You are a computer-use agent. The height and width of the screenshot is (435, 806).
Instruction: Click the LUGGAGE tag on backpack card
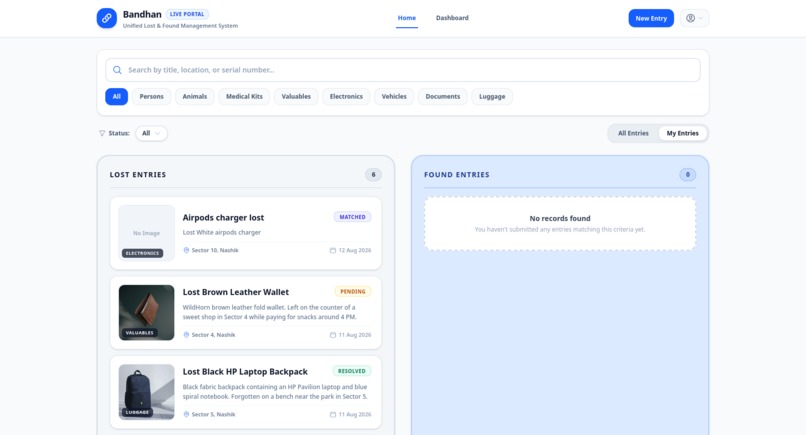(137, 412)
